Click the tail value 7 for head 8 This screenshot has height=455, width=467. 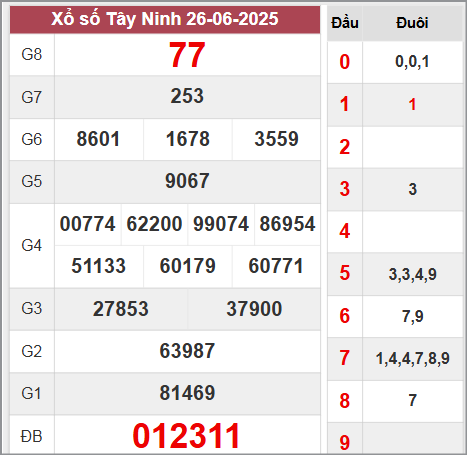(x=413, y=400)
